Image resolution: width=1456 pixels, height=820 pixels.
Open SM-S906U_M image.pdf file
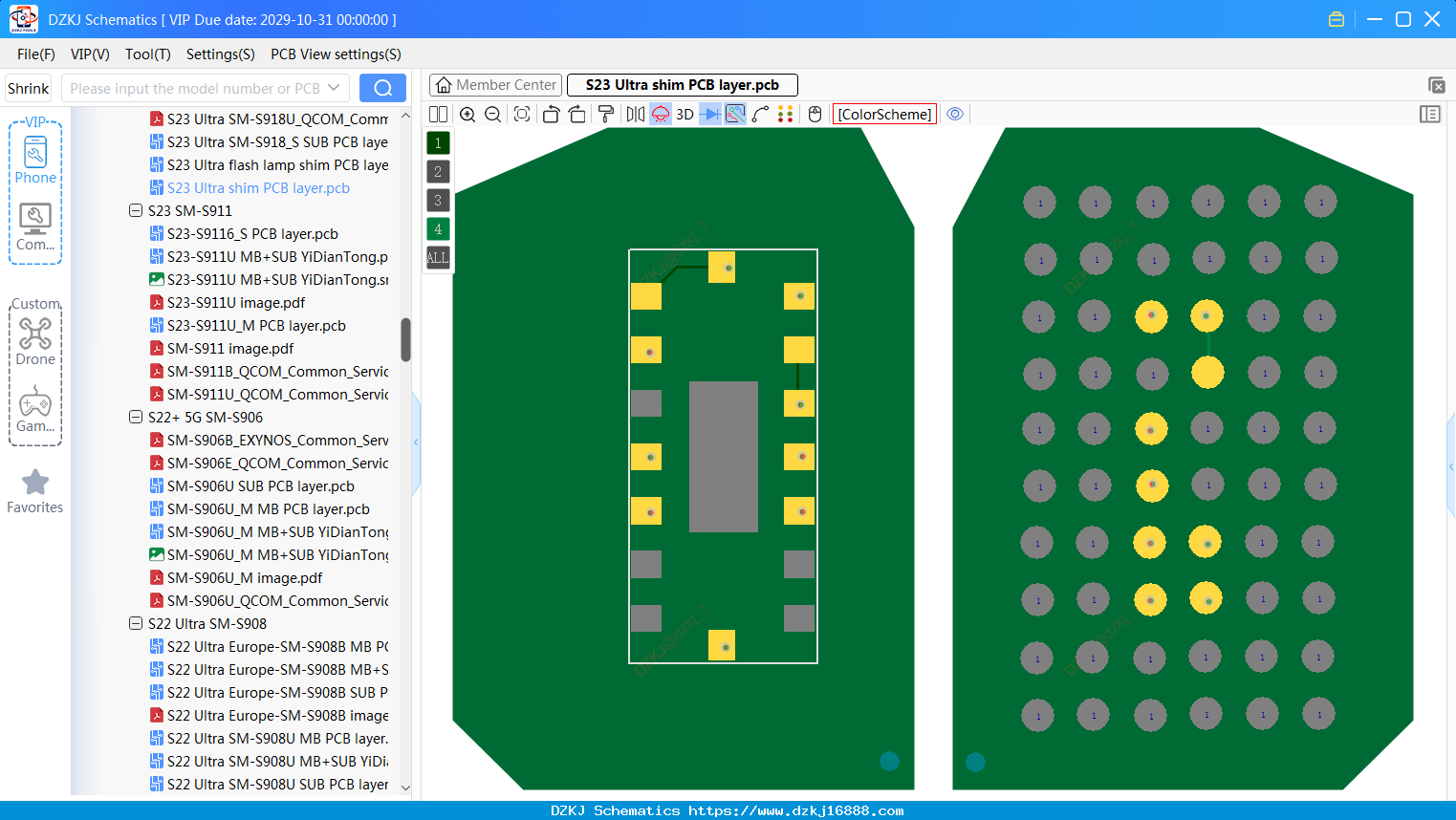[x=245, y=578]
